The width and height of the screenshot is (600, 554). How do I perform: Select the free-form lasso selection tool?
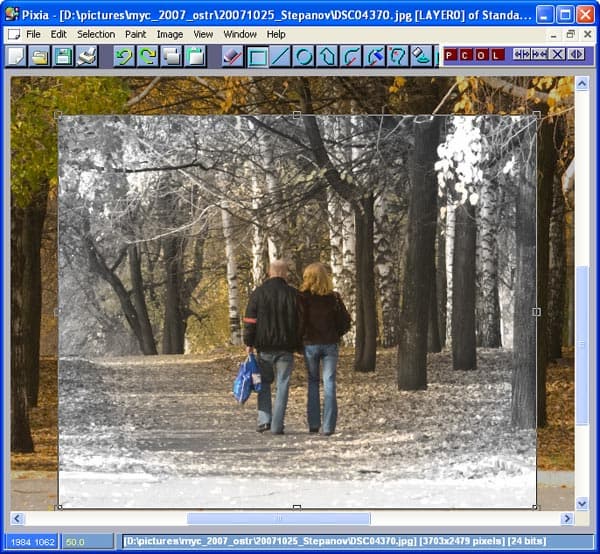398,57
